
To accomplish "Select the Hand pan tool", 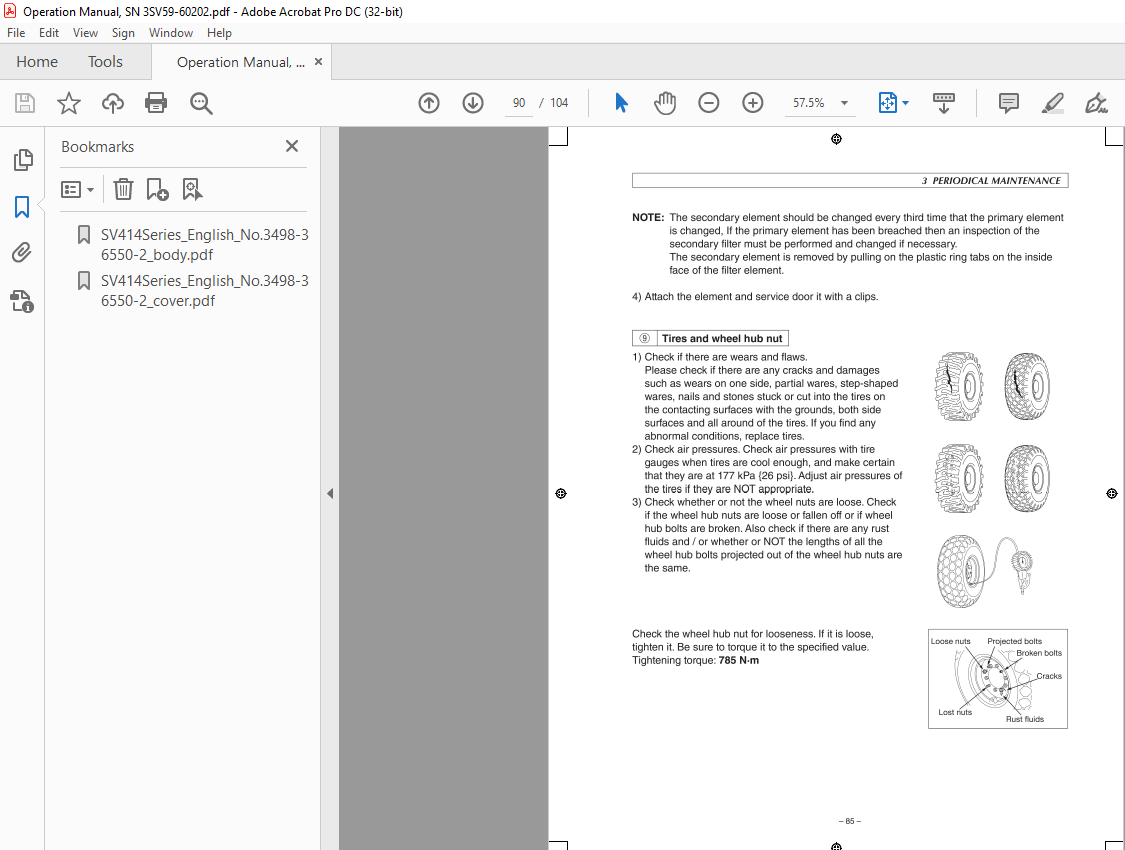I will [665, 103].
